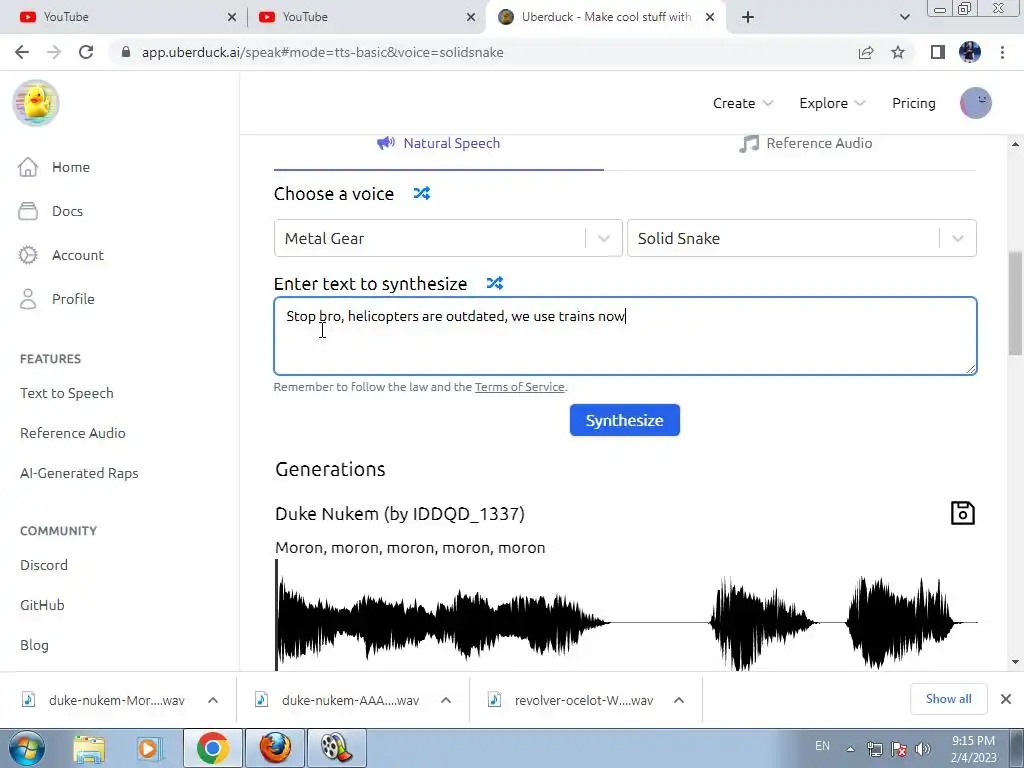Open the Terms of Service link
This screenshot has height=768, width=1024.
[x=519, y=387]
